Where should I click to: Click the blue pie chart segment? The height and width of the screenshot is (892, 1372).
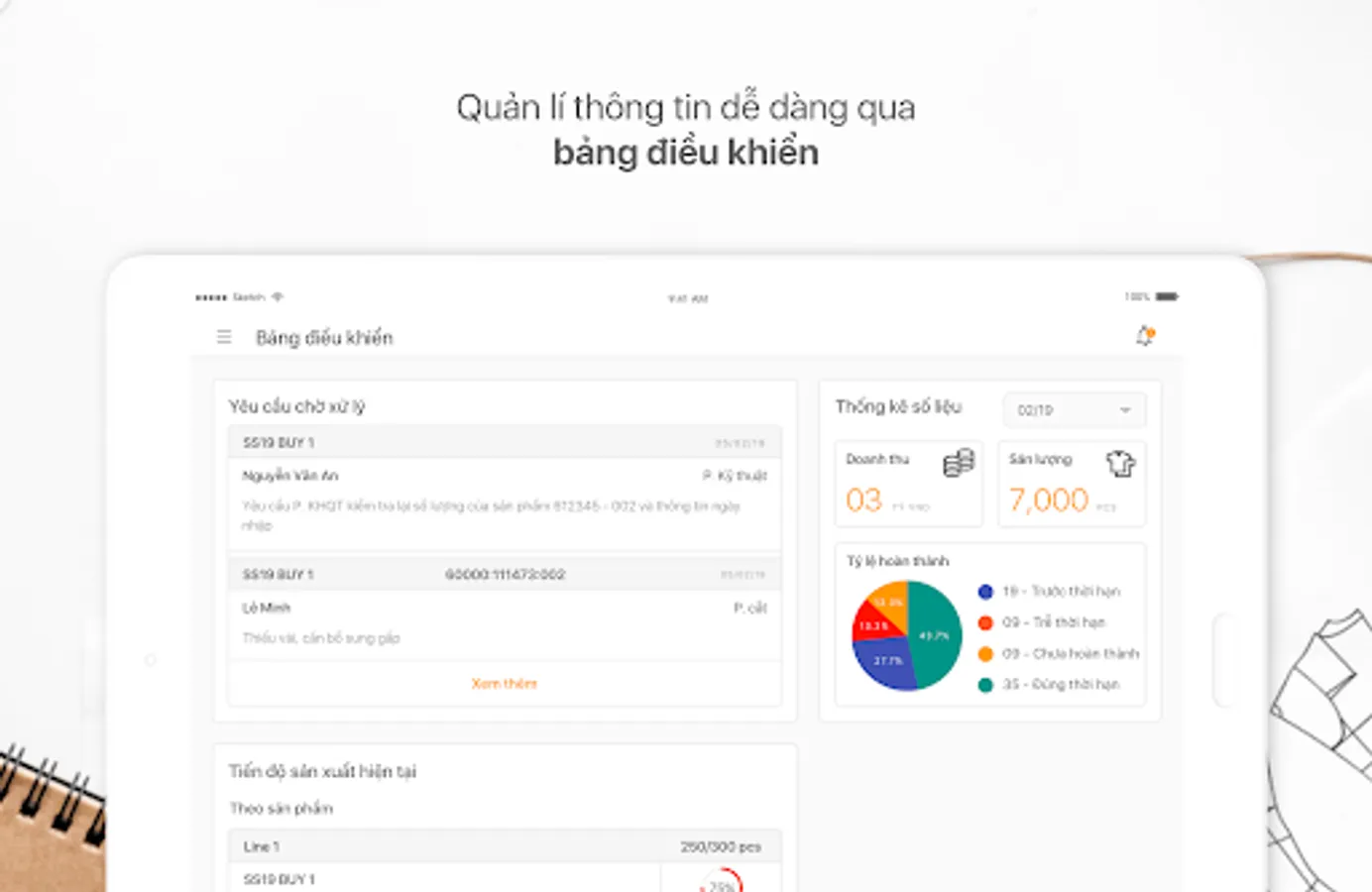[x=884, y=666]
